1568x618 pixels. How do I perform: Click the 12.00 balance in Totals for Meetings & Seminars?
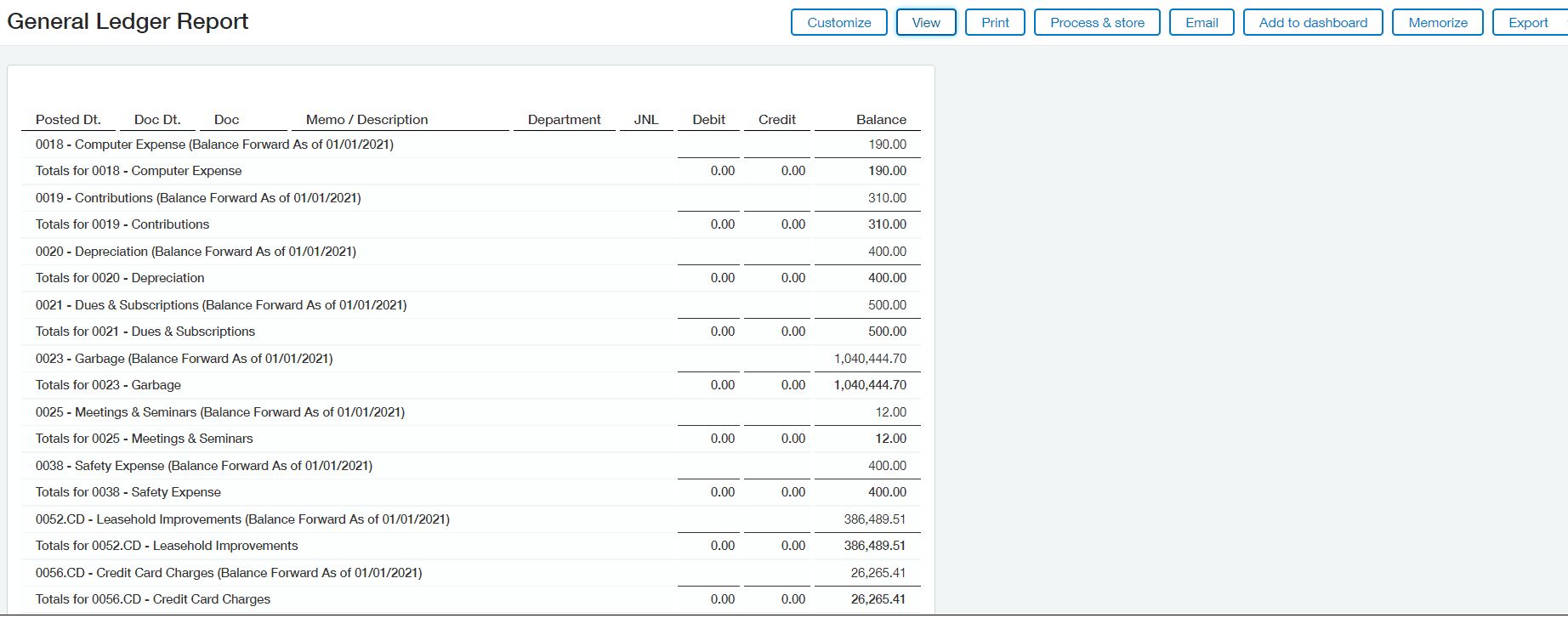point(890,439)
